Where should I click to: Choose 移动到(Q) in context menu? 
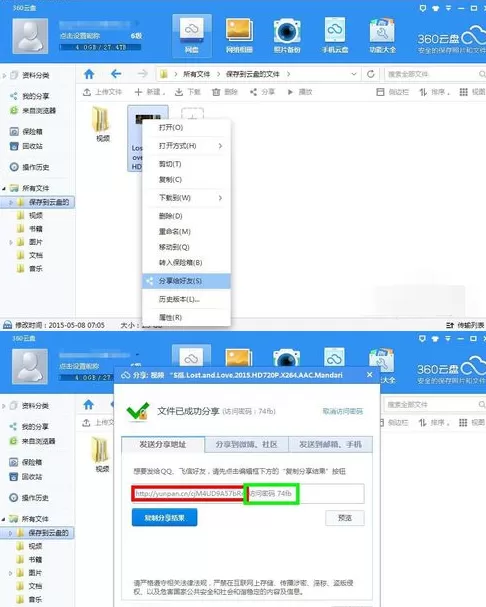click(x=187, y=247)
